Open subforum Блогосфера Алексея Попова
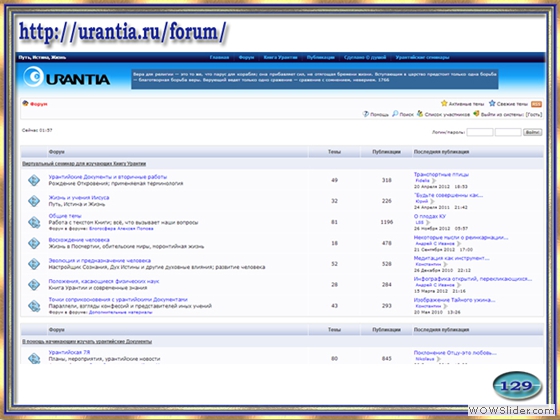 pyautogui.click(x=121, y=229)
